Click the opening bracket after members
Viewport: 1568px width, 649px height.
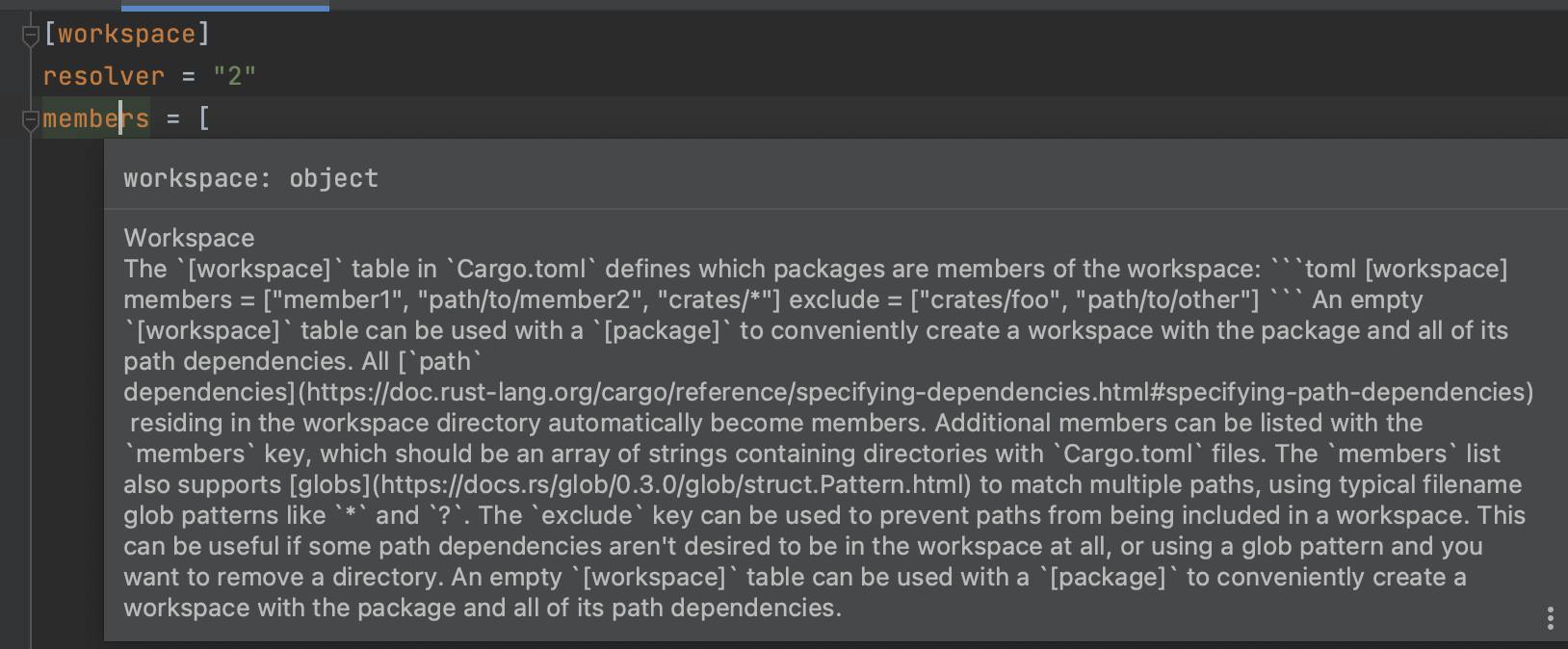coord(203,117)
